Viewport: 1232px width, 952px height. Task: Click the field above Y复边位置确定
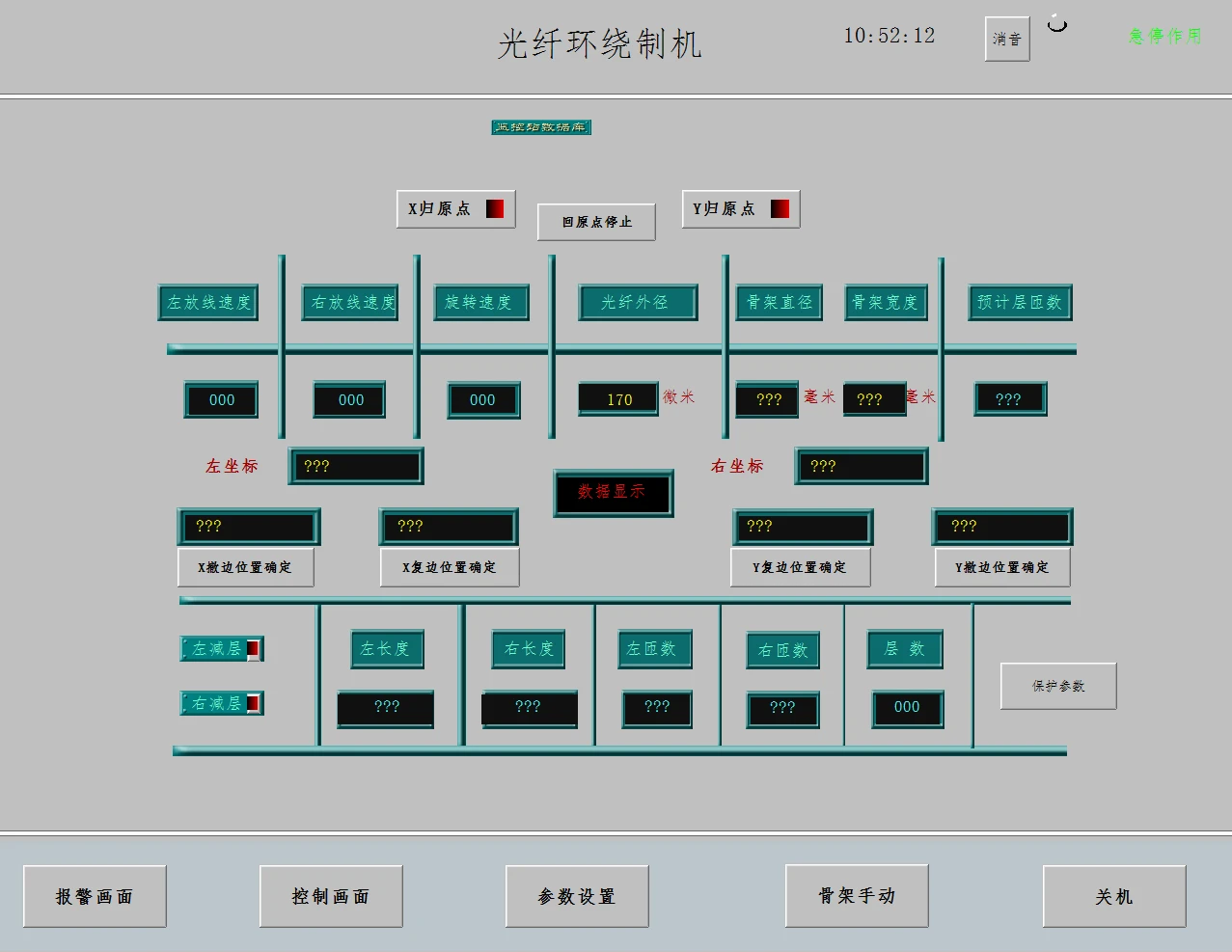[x=803, y=528]
